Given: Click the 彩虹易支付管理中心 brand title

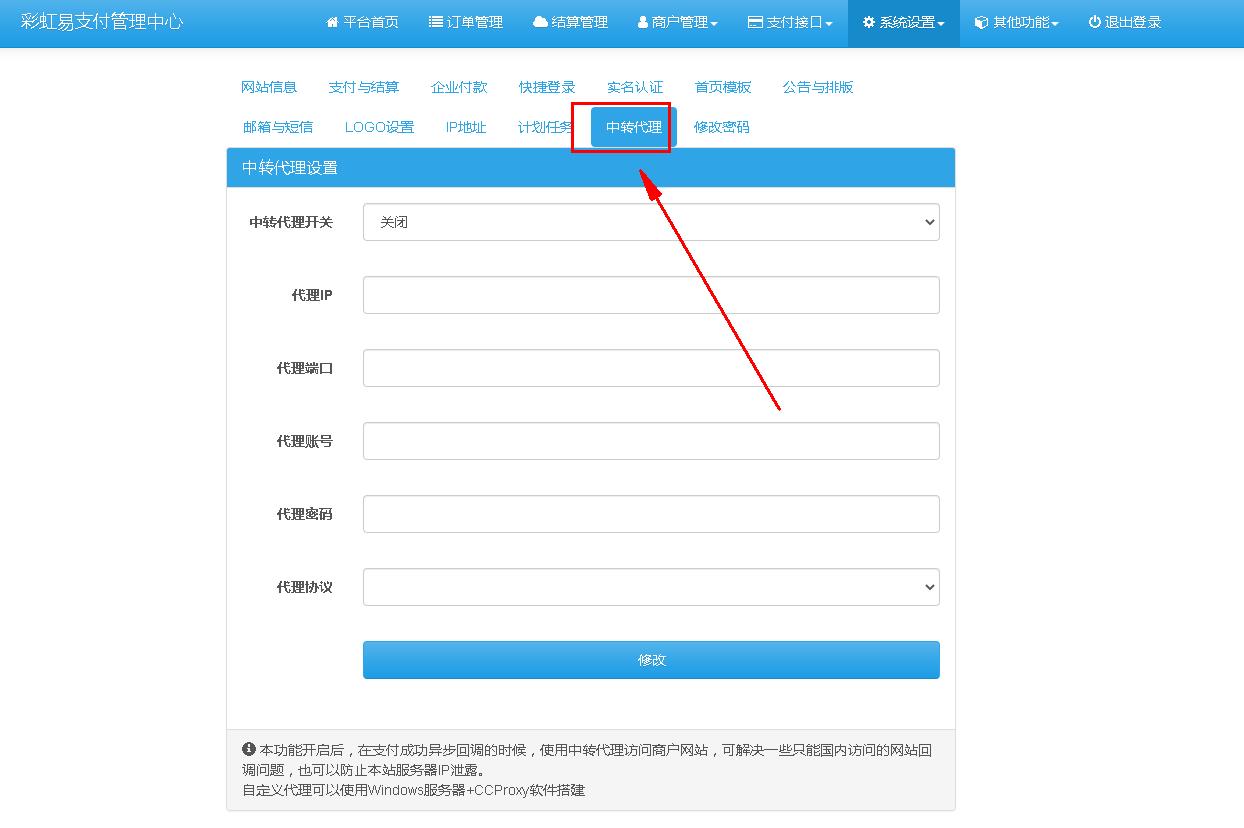Looking at the screenshot, I should click(102, 22).
